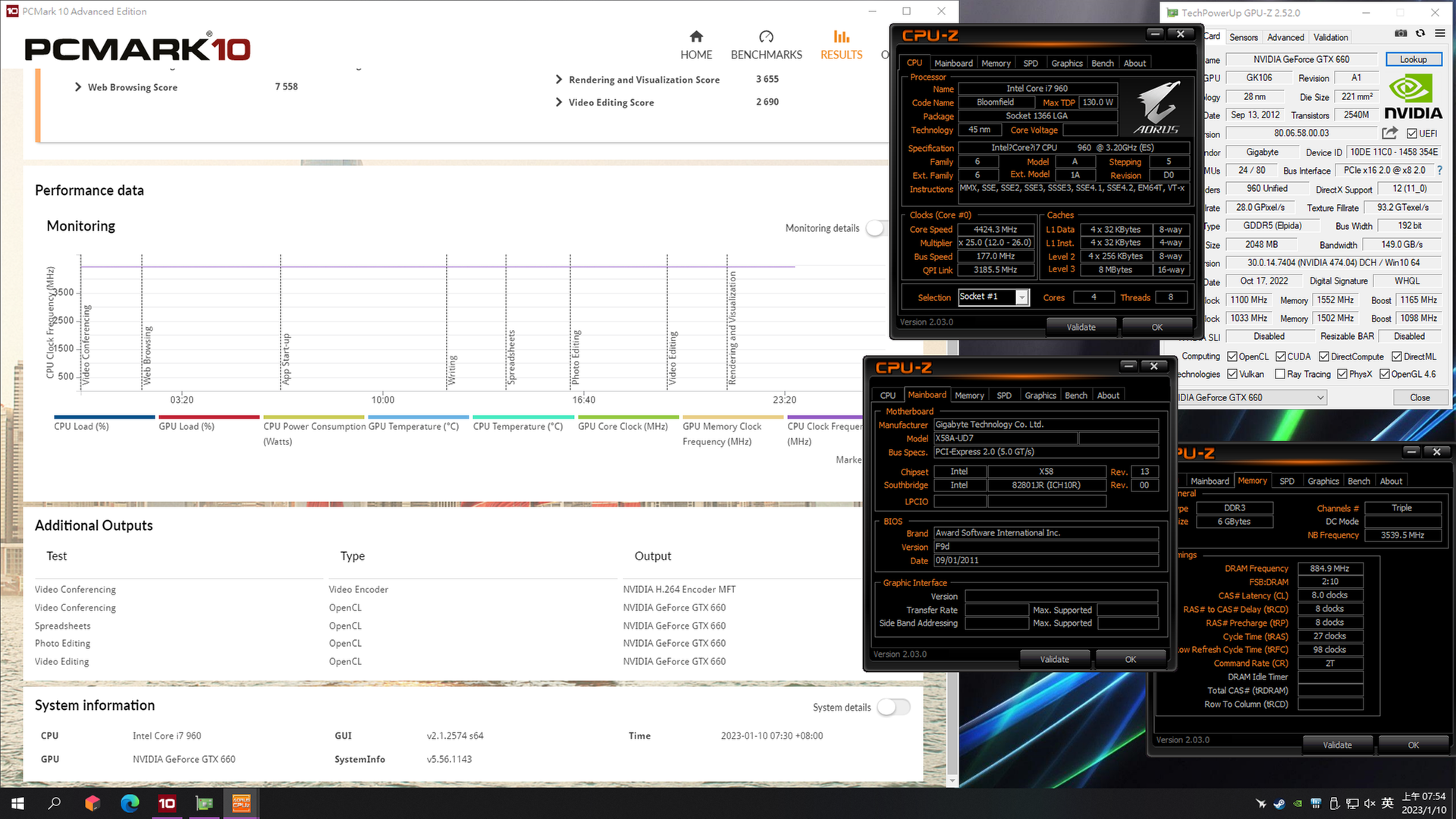Toggle the Vulkan checkbox
The width and height of the screenshot is (1456, 819).
[x=1232, y=374]
